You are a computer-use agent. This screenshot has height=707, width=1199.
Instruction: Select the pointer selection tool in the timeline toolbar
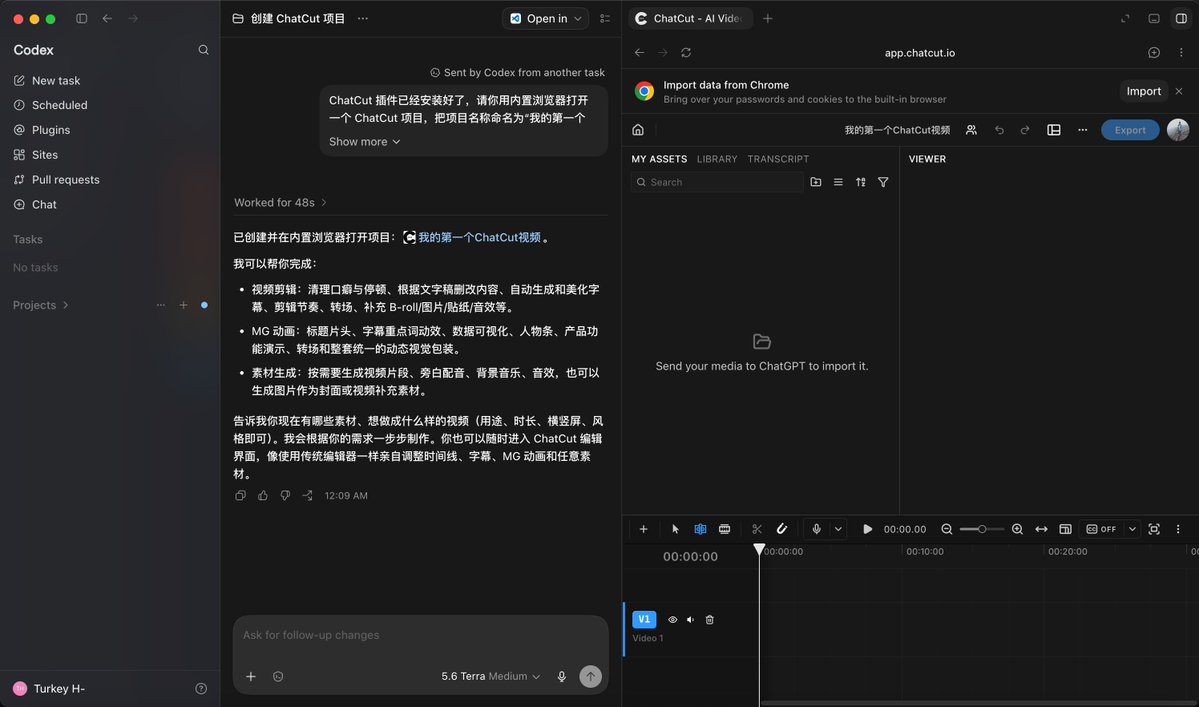pos(675,529)
